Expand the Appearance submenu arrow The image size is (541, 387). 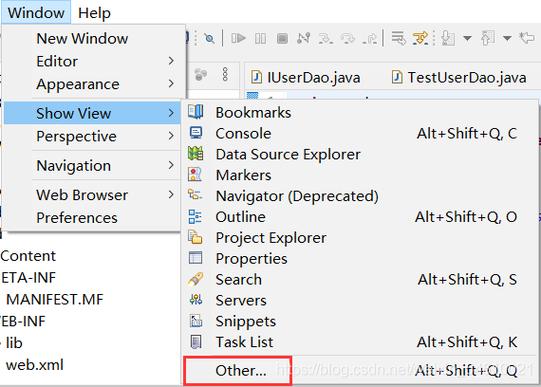171,83
